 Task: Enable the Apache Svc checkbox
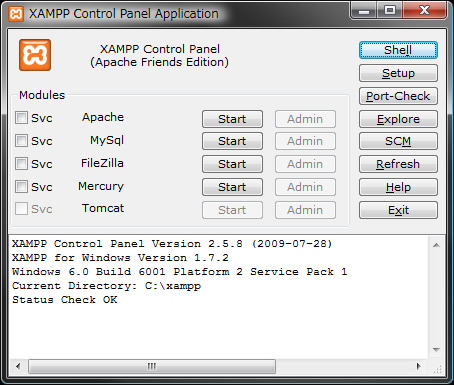coord(21,118)
